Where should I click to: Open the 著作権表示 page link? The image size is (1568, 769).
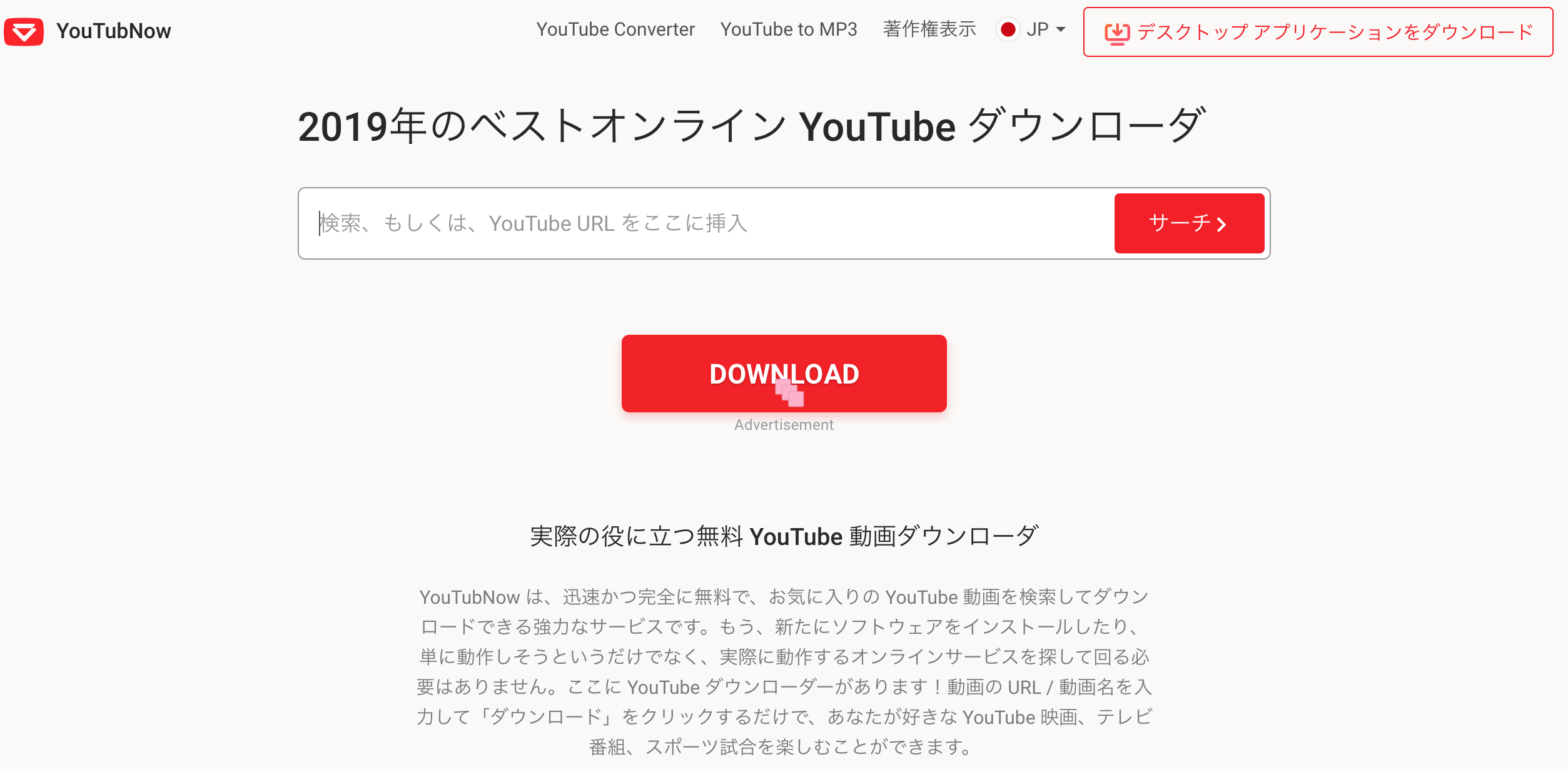click(929, 29)
